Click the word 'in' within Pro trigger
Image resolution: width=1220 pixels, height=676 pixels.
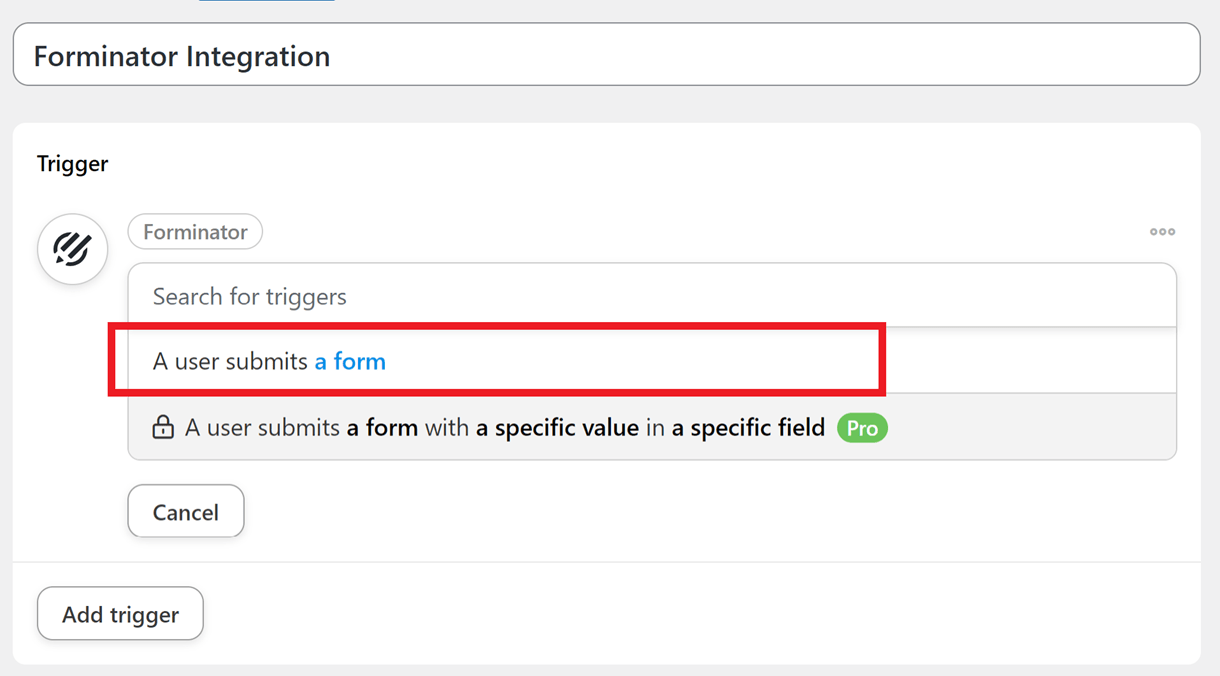(655, 428)
